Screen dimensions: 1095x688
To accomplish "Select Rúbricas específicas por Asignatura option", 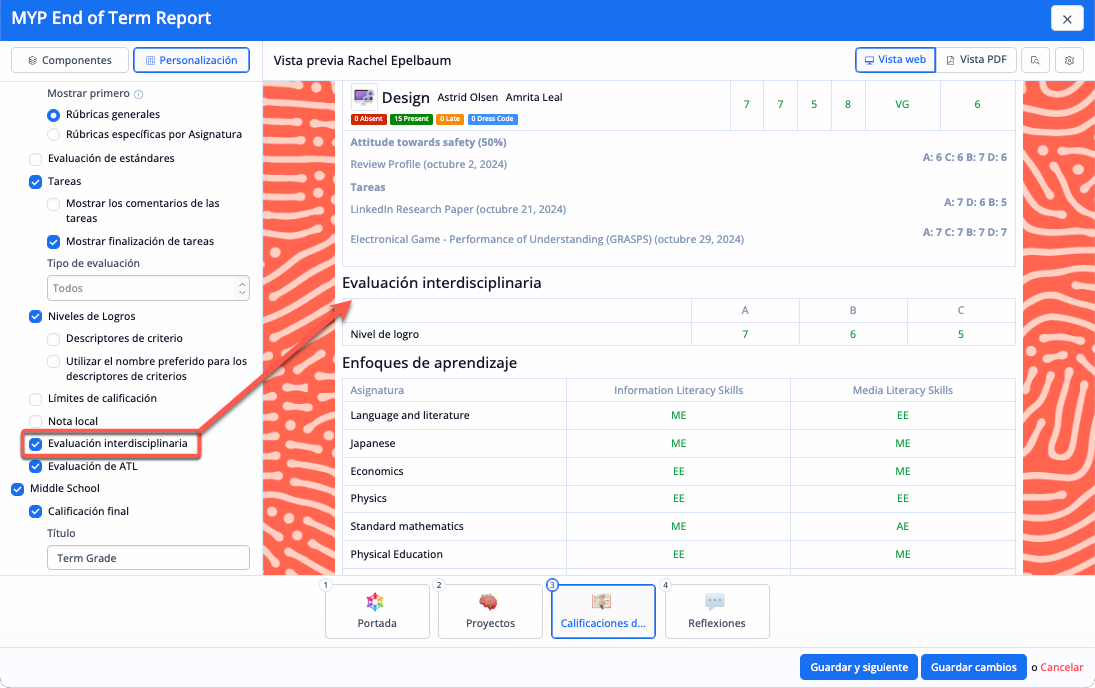I will pyautogui.click(x=54, y=134).
